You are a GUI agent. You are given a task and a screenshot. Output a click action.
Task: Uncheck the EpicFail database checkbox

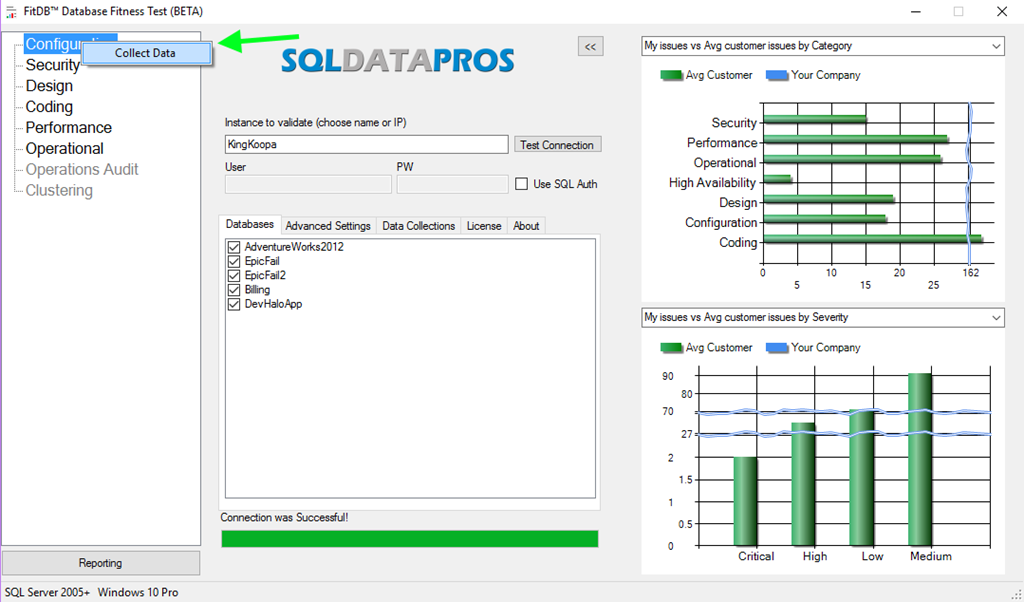tap(234, 261)
